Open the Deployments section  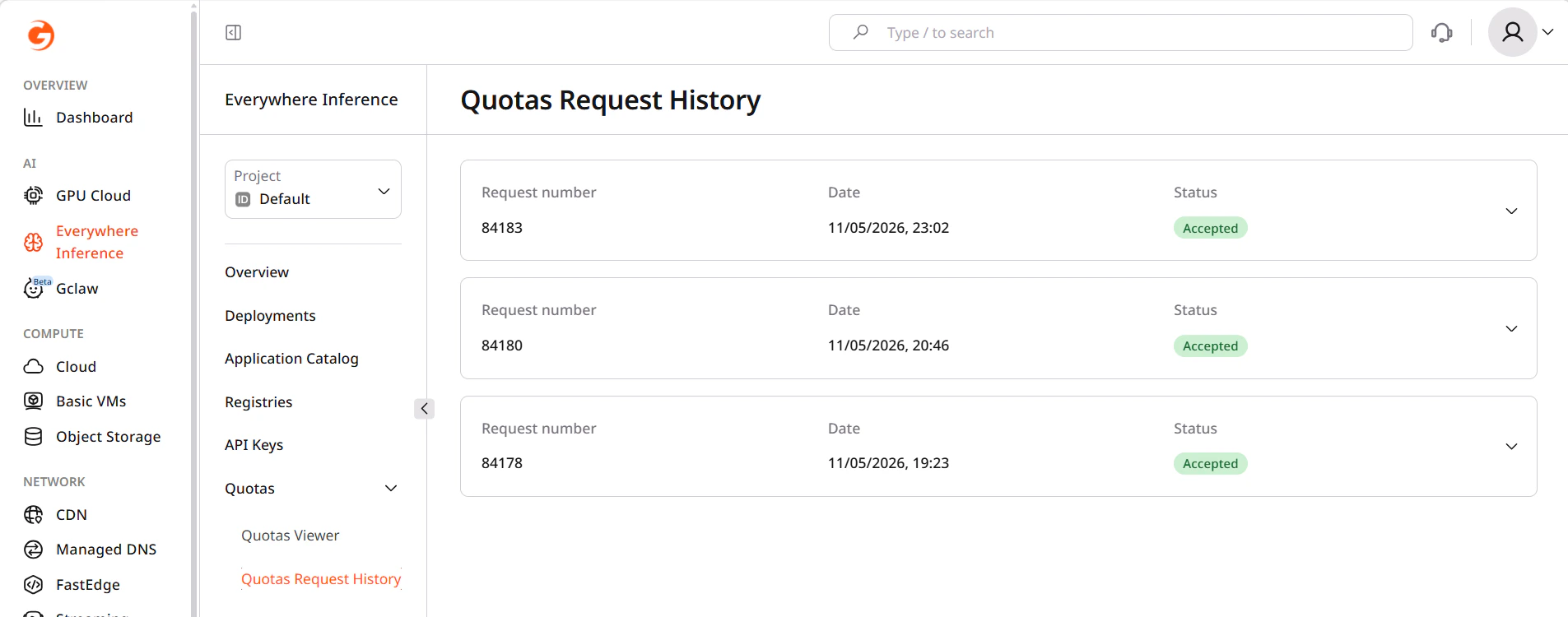(x=270, y=316)
